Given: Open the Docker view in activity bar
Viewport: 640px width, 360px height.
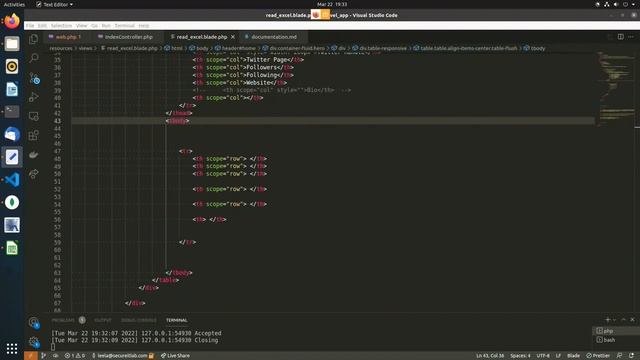Looking at the screenshot, I should point(33,155).
